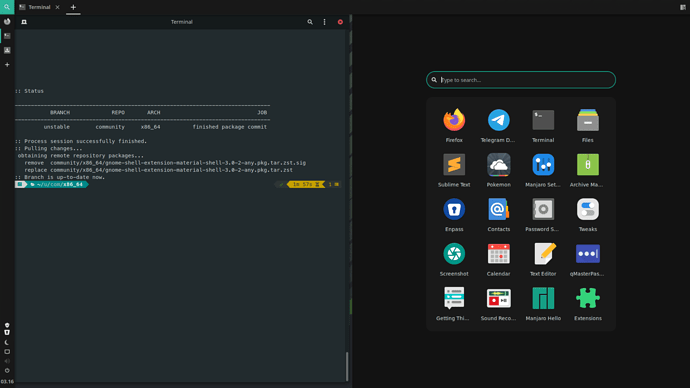The width and height of the screenshot is (690, 388).
Task: Toggle the night light moon icon
Action: tap(7, 342)
